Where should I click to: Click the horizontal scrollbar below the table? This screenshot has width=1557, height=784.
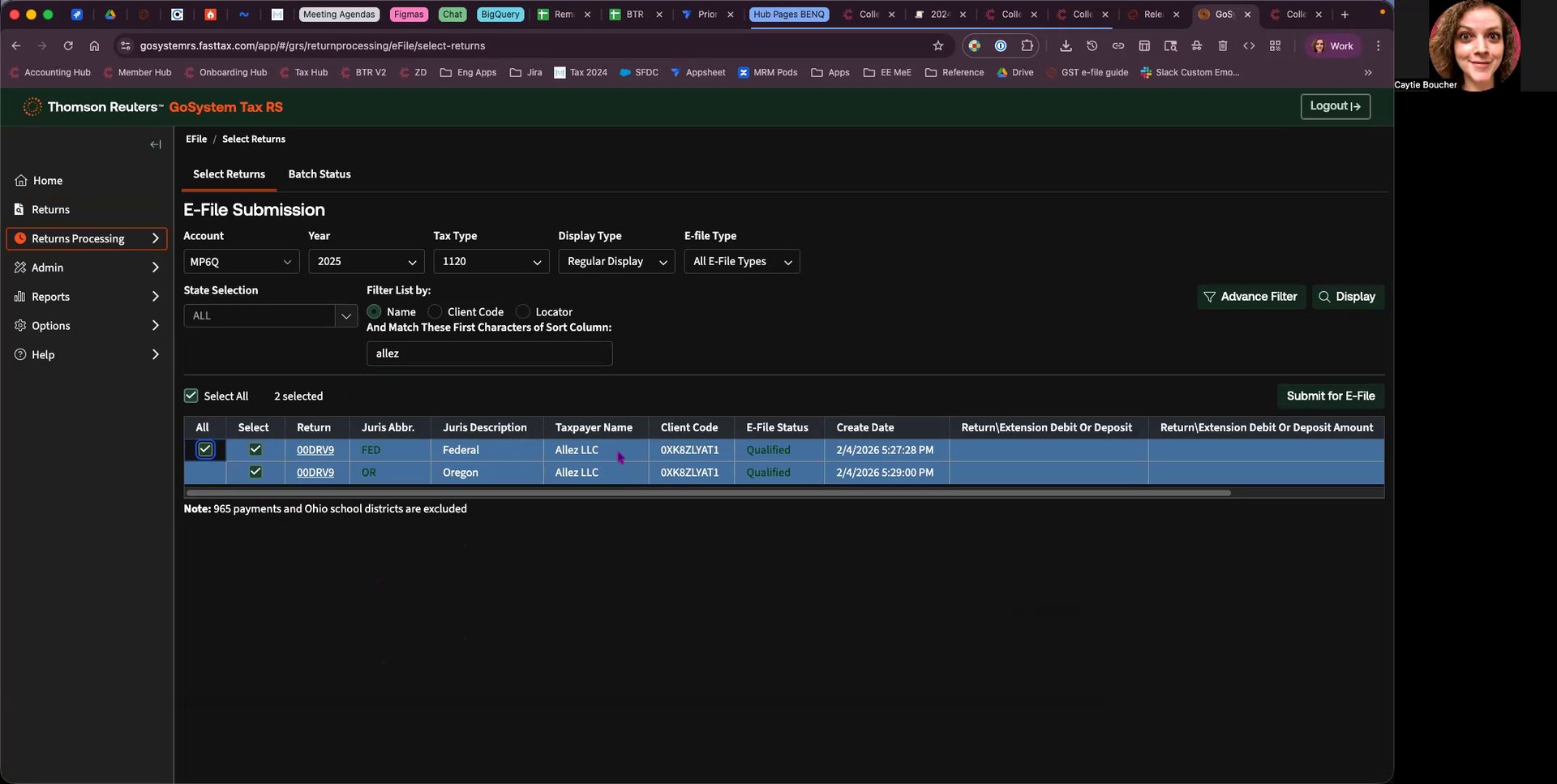[x=707, y=492]
